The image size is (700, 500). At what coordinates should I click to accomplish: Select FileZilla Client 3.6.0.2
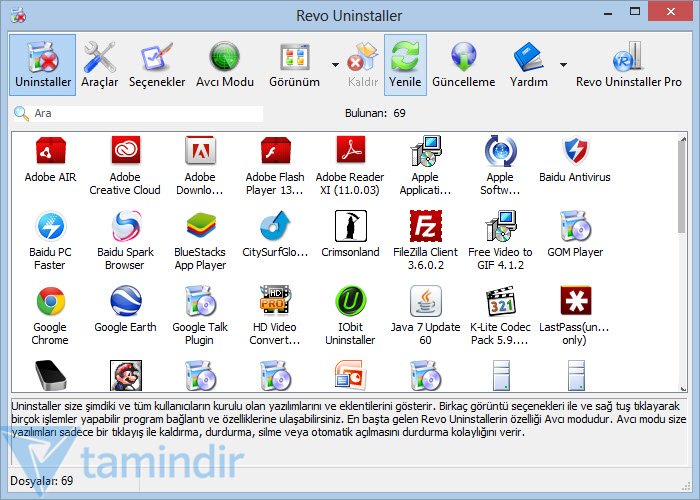pos(425,241)
